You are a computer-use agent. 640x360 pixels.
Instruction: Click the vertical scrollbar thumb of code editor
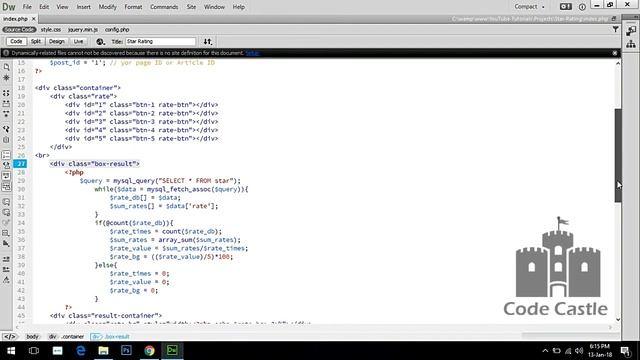tap(618, 155)
